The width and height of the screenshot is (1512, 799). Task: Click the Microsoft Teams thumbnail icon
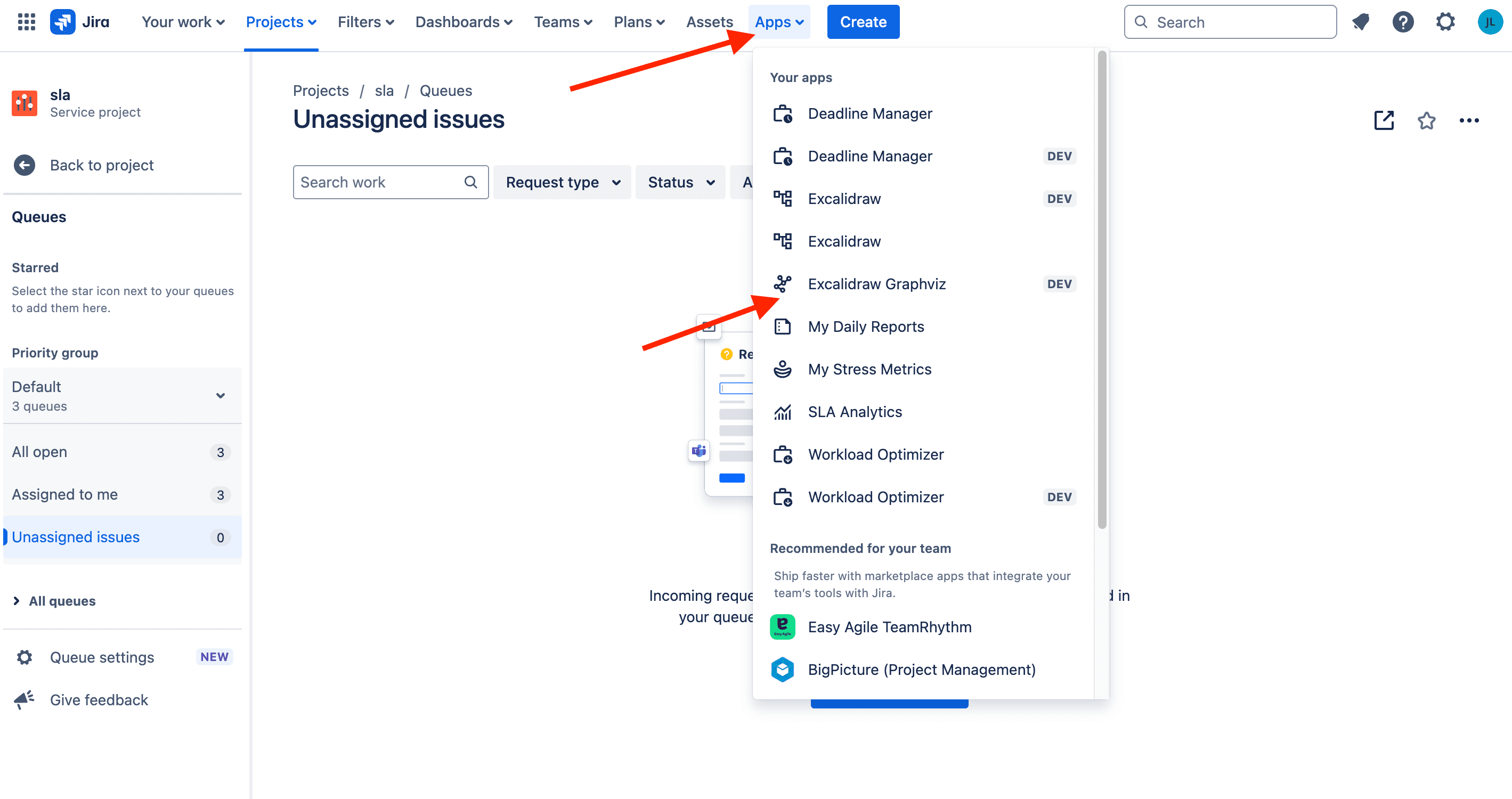tap(698, 451)
